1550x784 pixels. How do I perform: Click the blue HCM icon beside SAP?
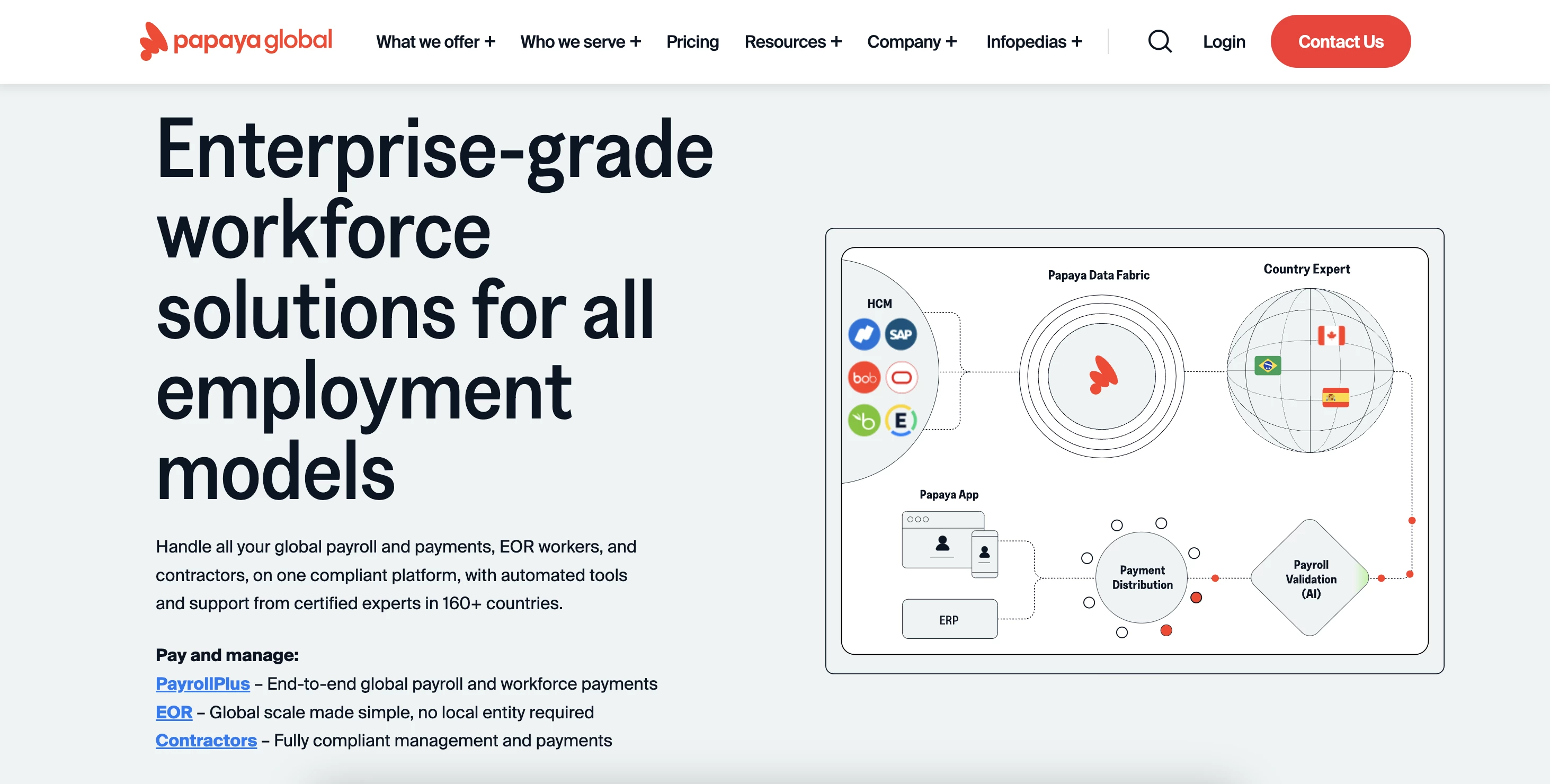[x=864, y=335]
